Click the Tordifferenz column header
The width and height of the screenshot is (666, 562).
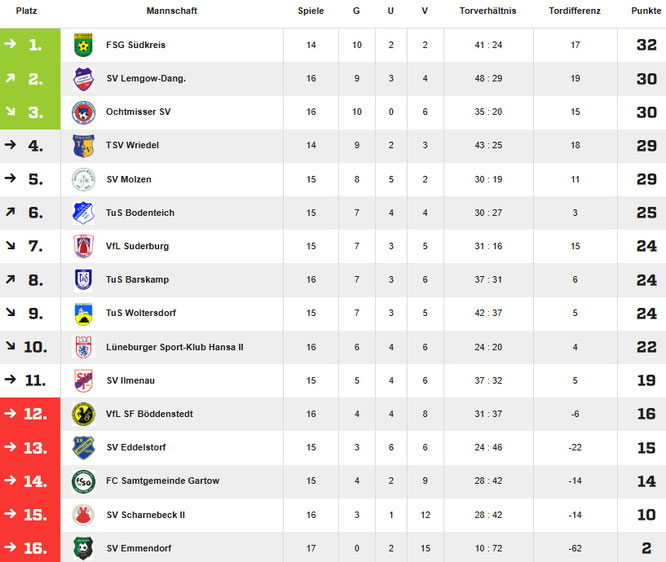575,11
